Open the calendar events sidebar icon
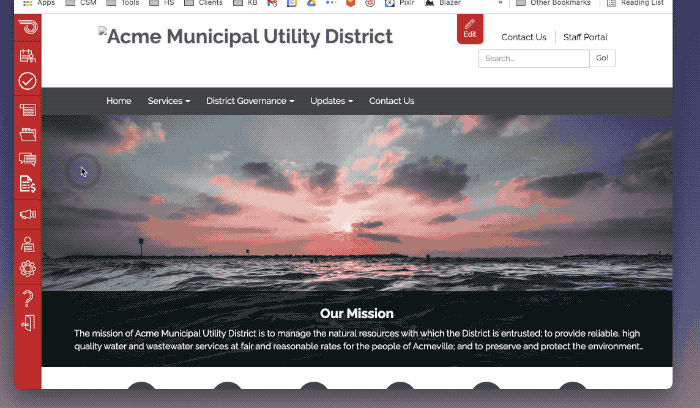This screenshot has height=408, width=700. coord(28,56)
